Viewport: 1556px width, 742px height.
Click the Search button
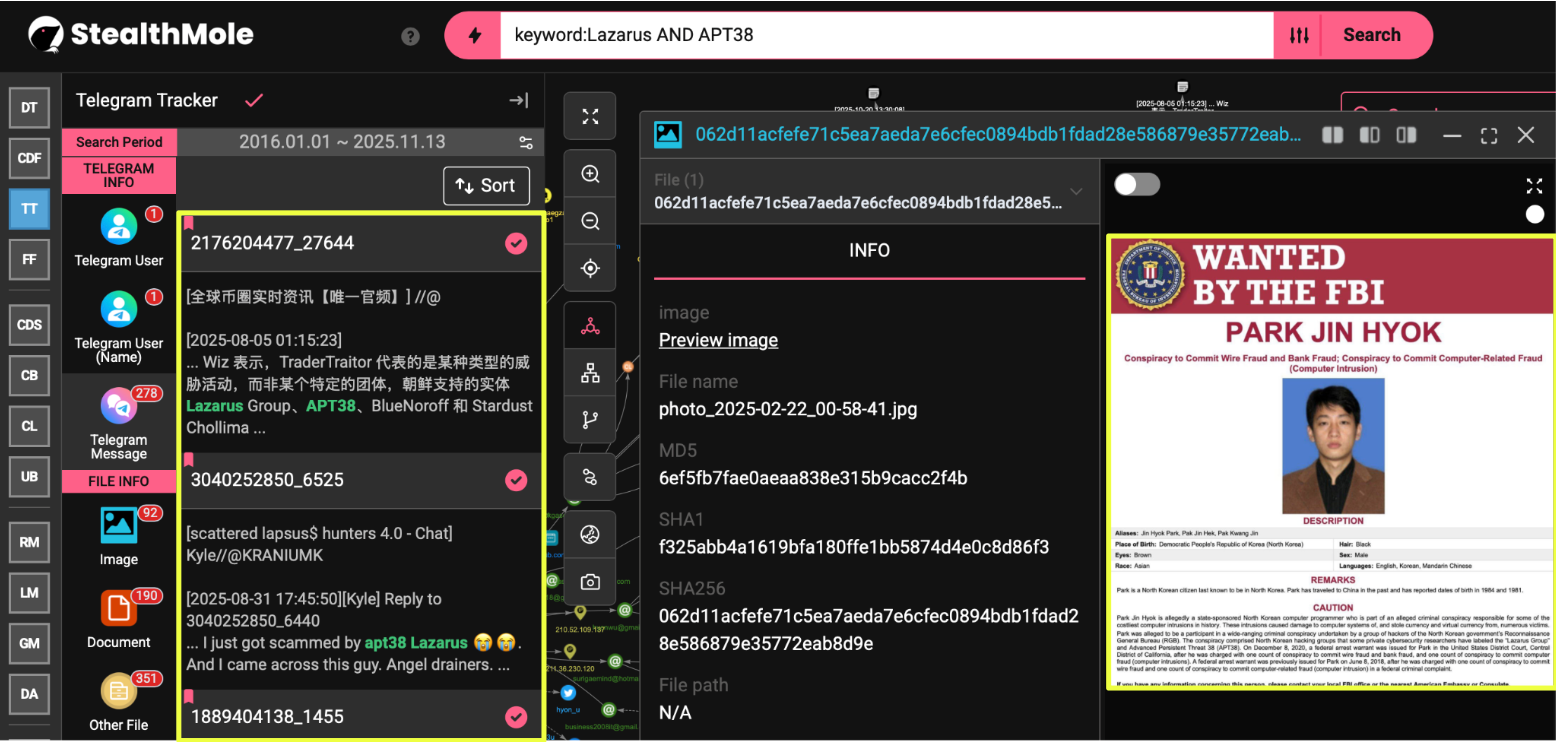pyautogui.click(x=1371, y=35)
